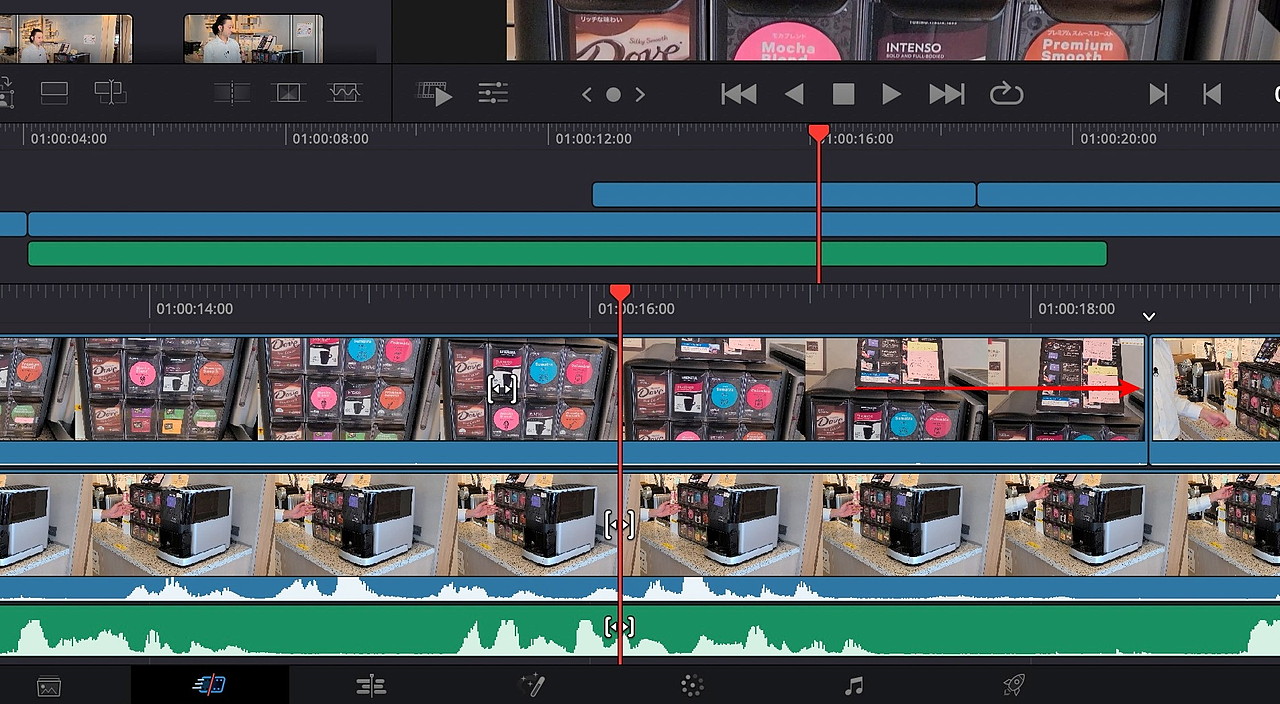Play the timeline forward

click(891, 94)
